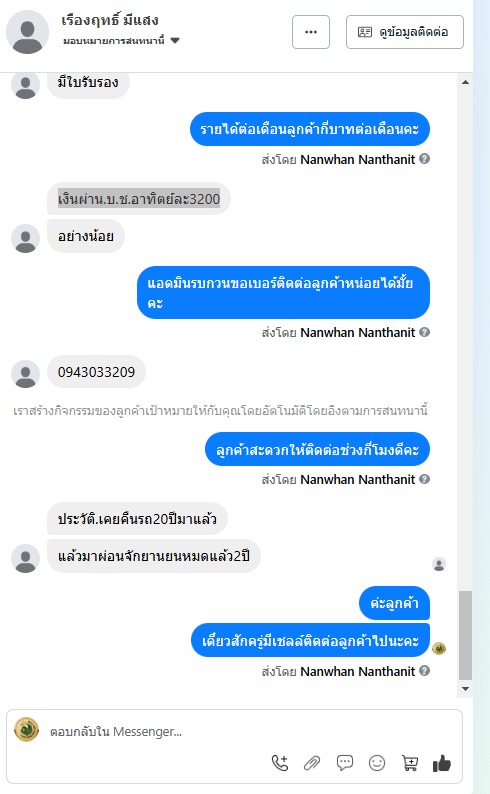Click the ดูข้อมูลติดต่อ button

click(x=404, y=32)
